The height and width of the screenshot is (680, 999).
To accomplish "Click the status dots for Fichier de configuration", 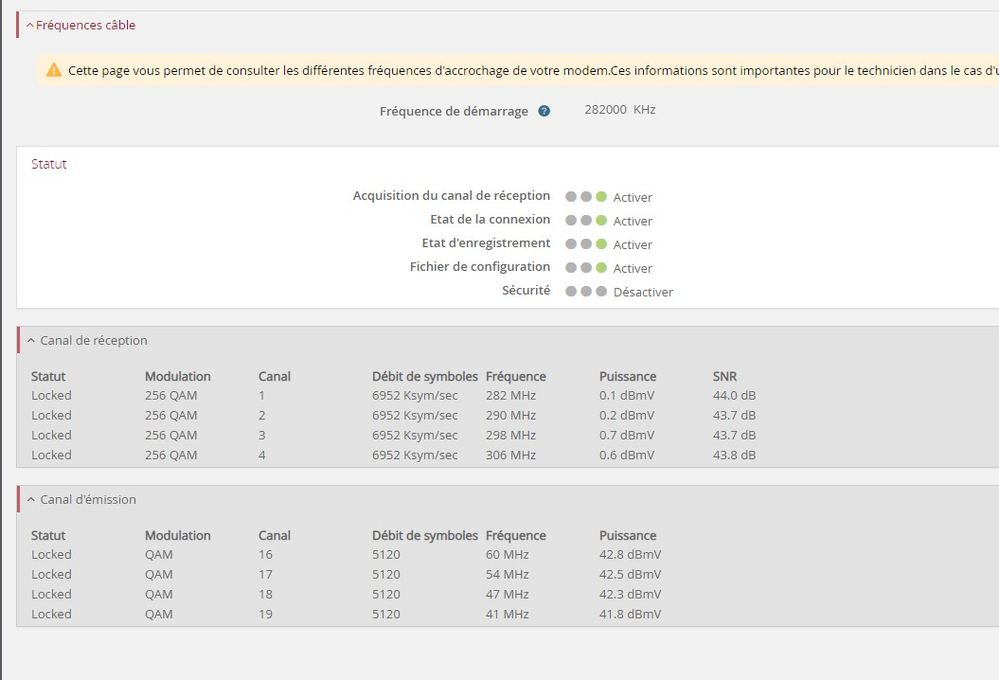I will [585, 268].
